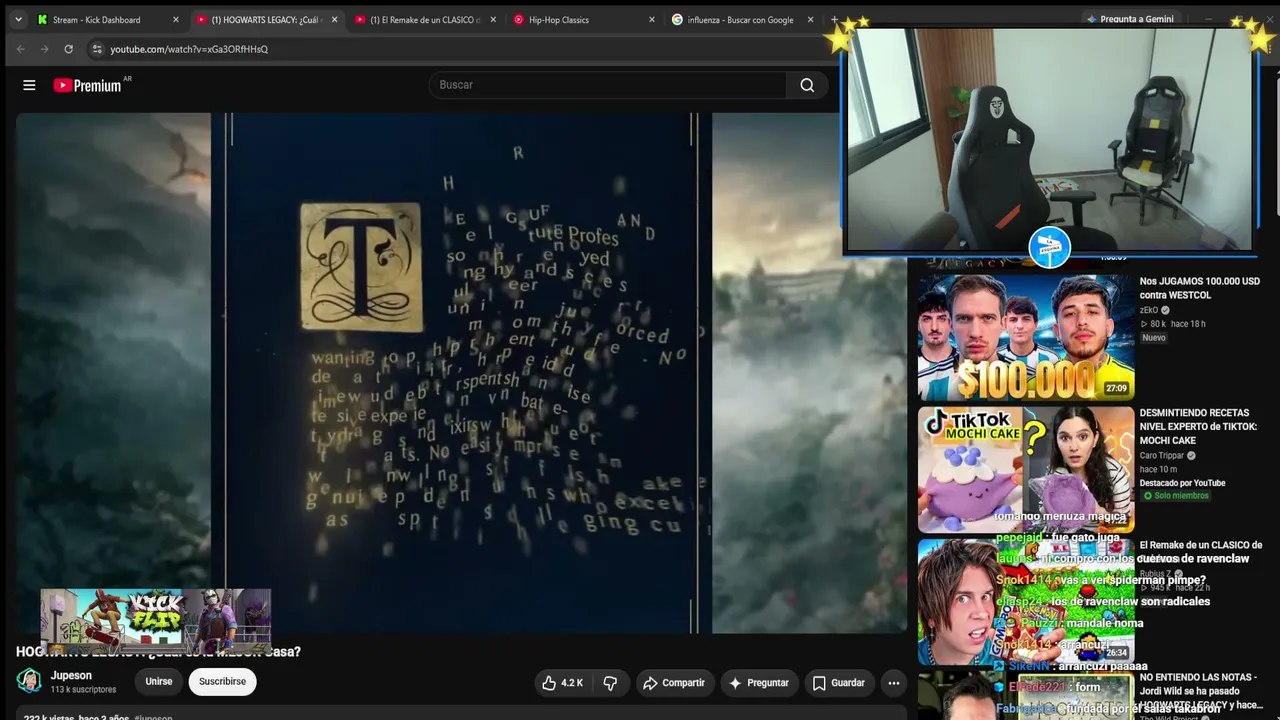The image size is (1280, 720).
Task: Switch to El Remake de un CLASICO tab
Action: point(425,20)
